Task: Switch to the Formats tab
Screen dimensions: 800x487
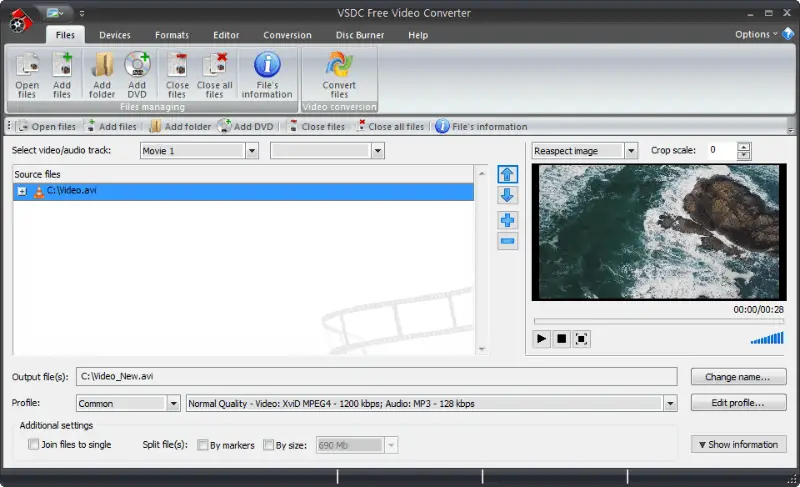Action: click(172, 35)
